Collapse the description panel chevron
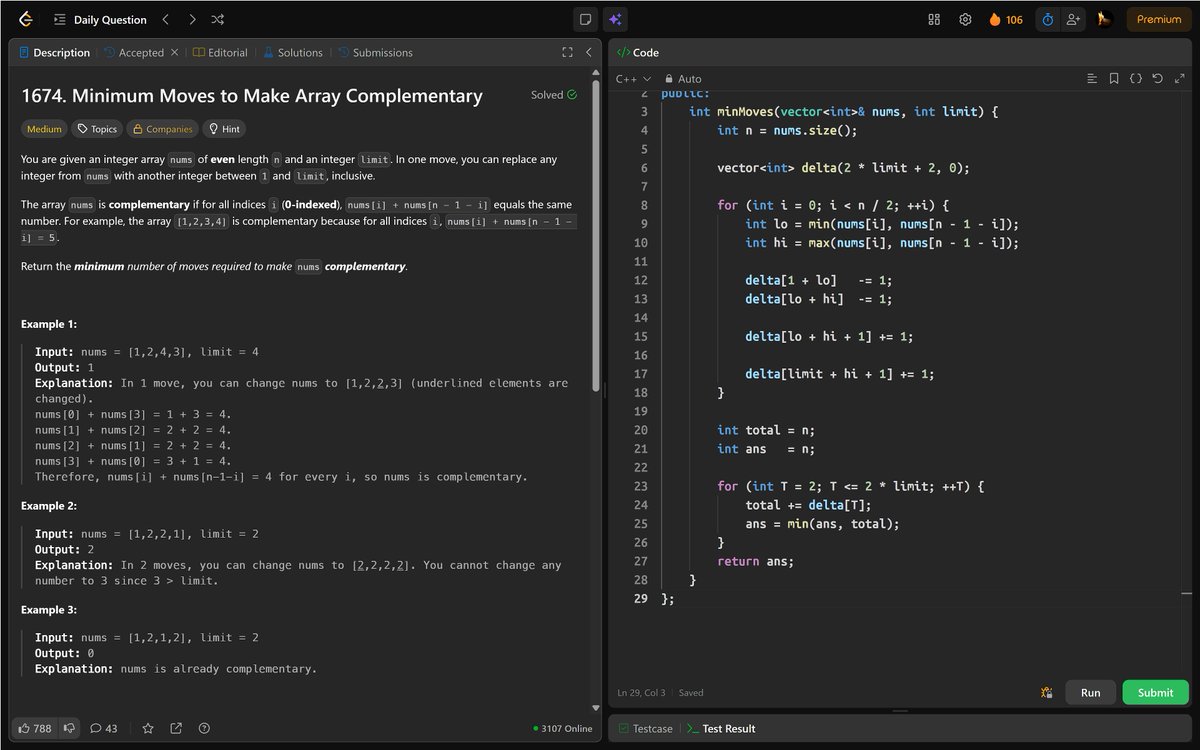Viewport: 1200px width, 750px height. coord(588,52)
